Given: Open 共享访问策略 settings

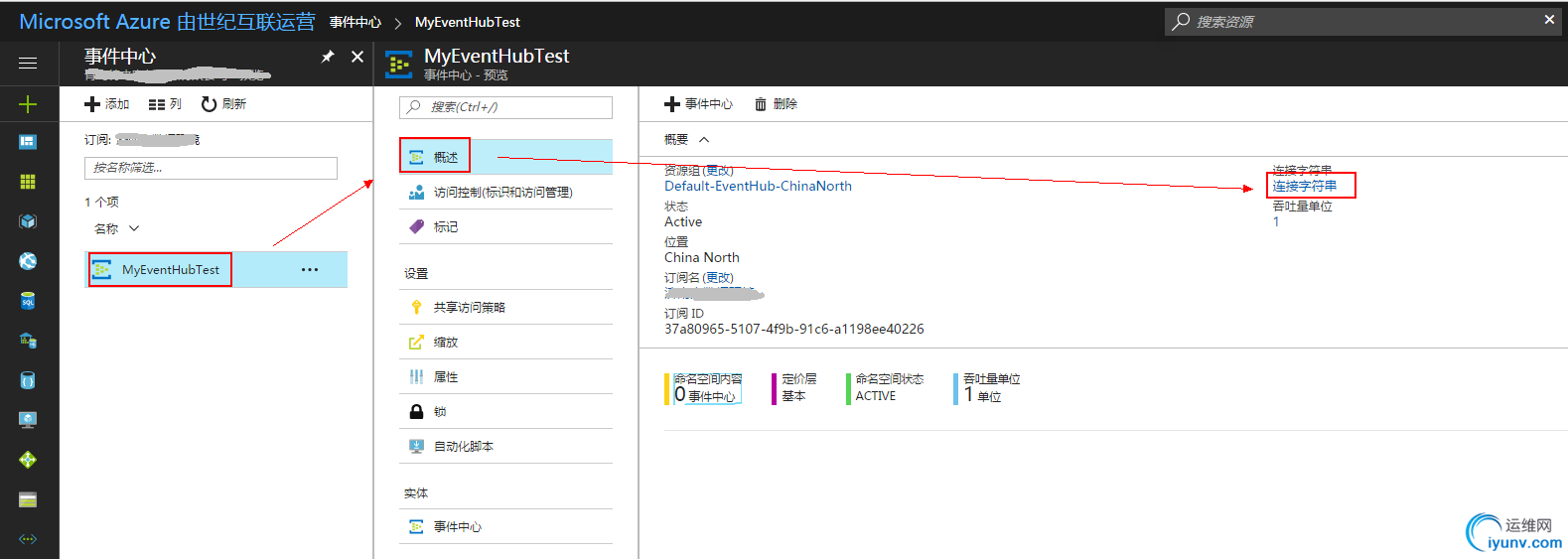Looking at the screenshot, I should 505,307.
